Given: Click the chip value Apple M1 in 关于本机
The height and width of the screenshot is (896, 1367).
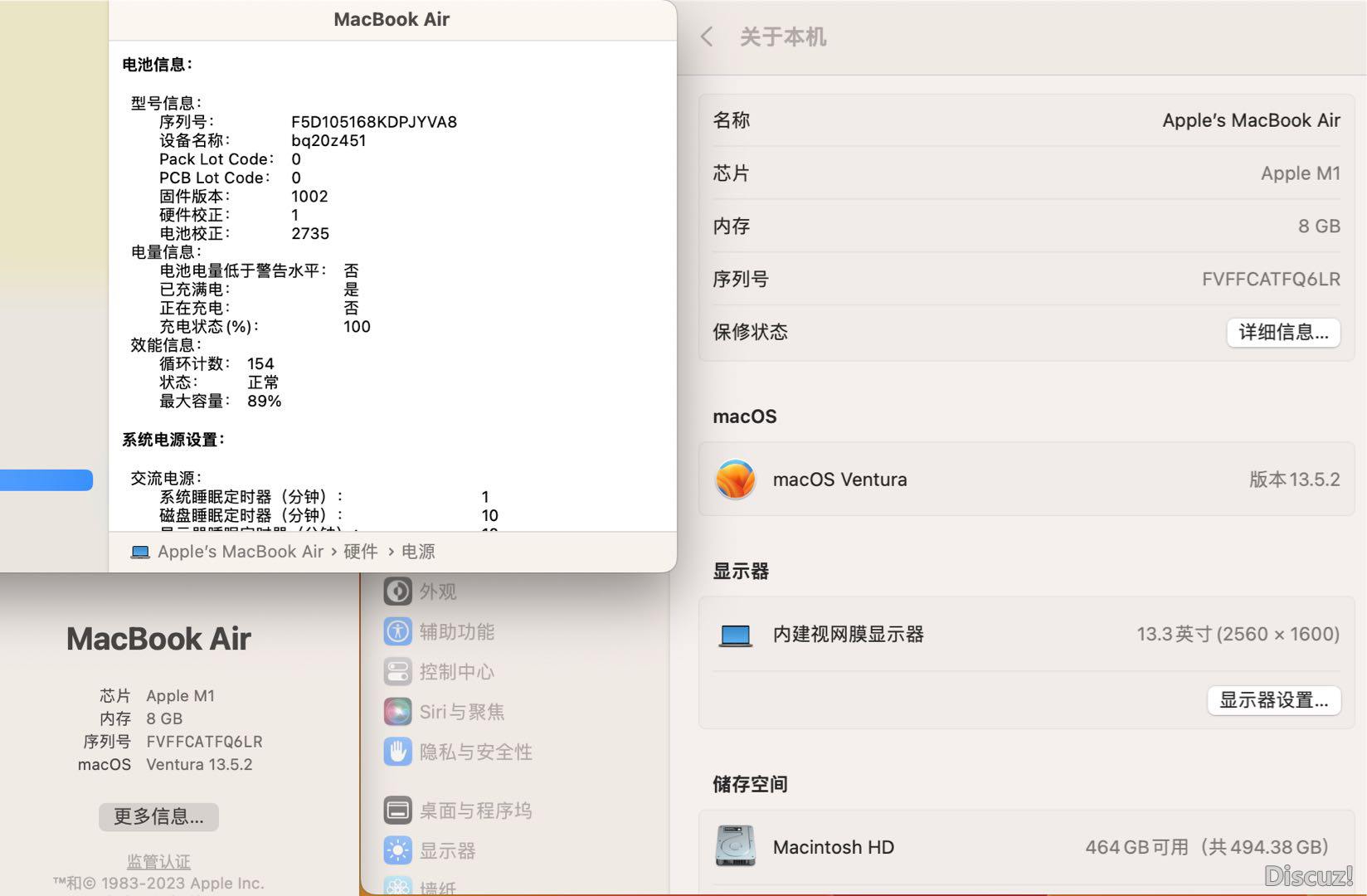Looking at the screenshot, I should 1300,173.
